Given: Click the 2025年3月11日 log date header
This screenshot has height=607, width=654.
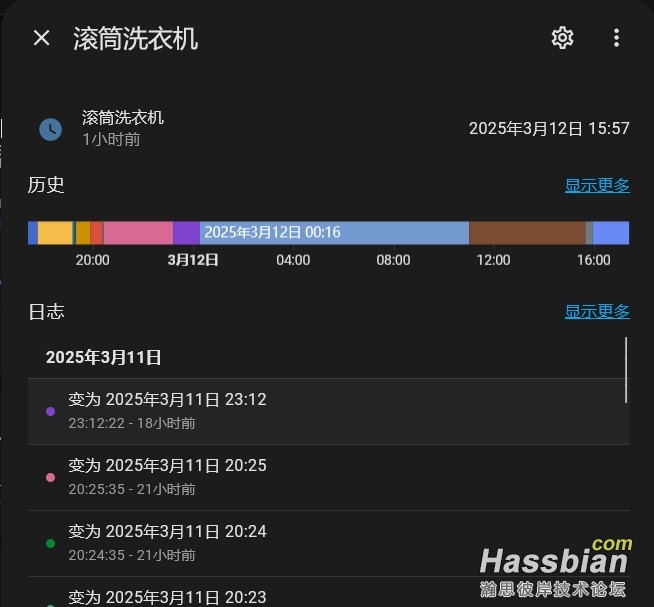Looking at the screenshot, I should click(x=103, y=358).
